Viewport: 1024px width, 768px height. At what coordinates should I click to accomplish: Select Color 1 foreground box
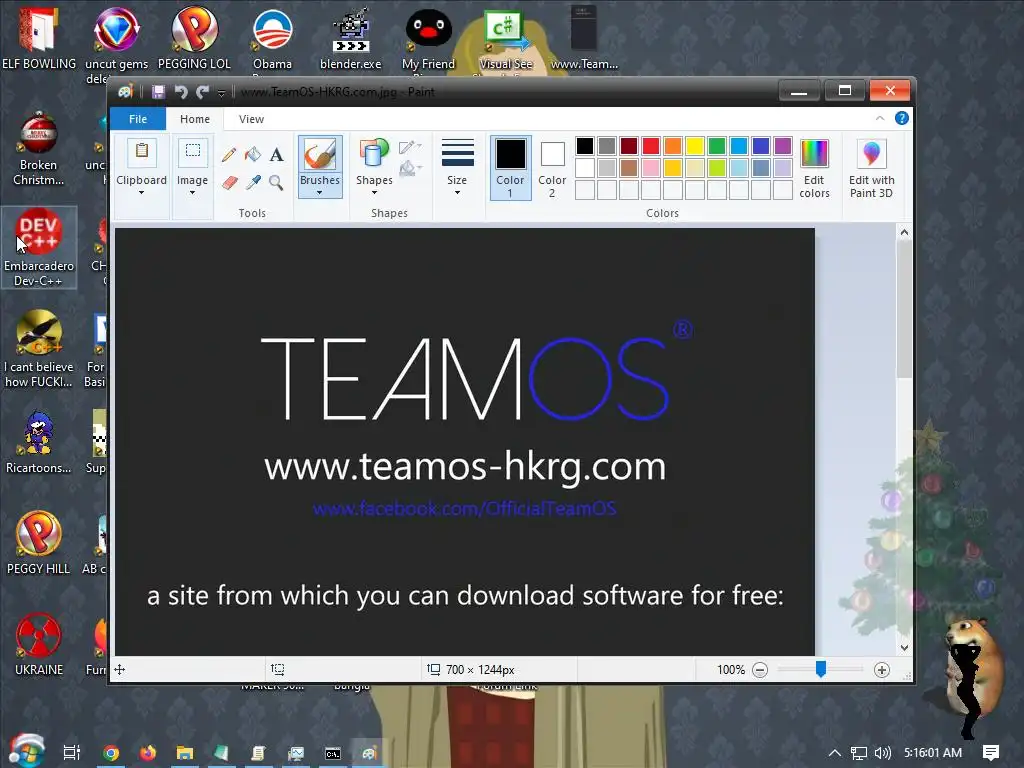(x=510, y=167)
